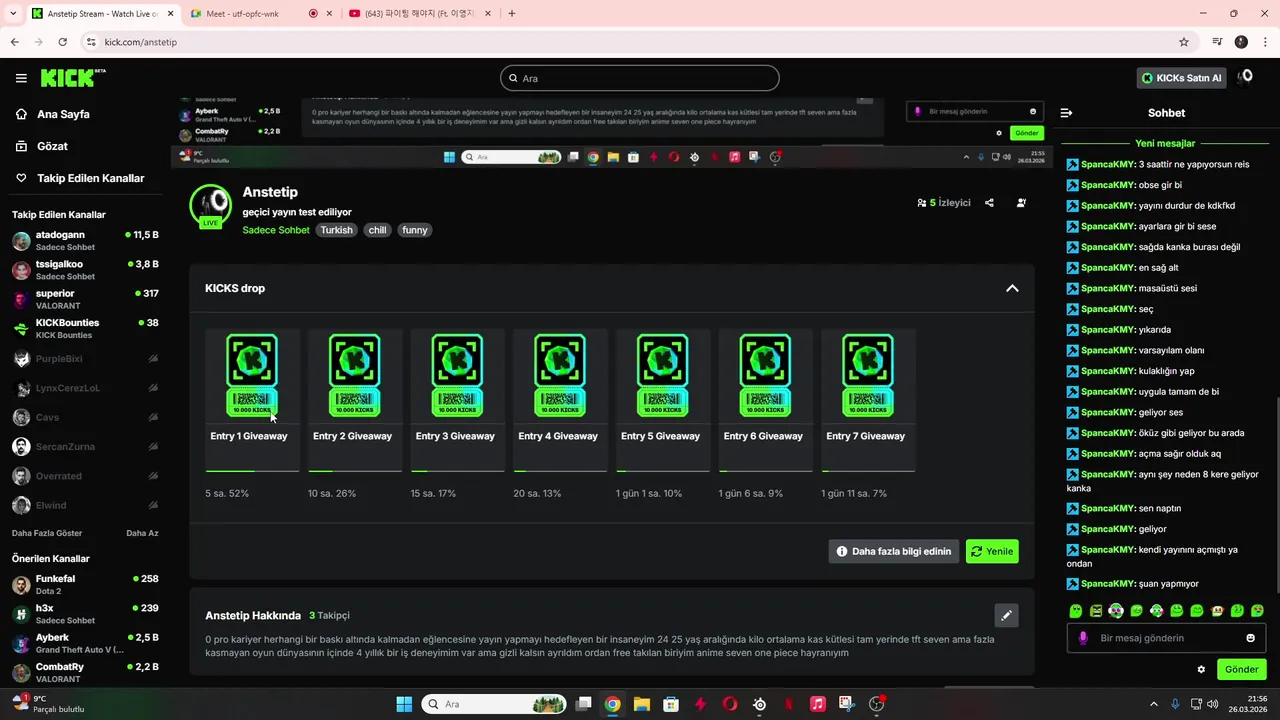The image size is (1280, 720).
Task: Select Entry 6 Giveaway drop card
Action: point(766,400)
